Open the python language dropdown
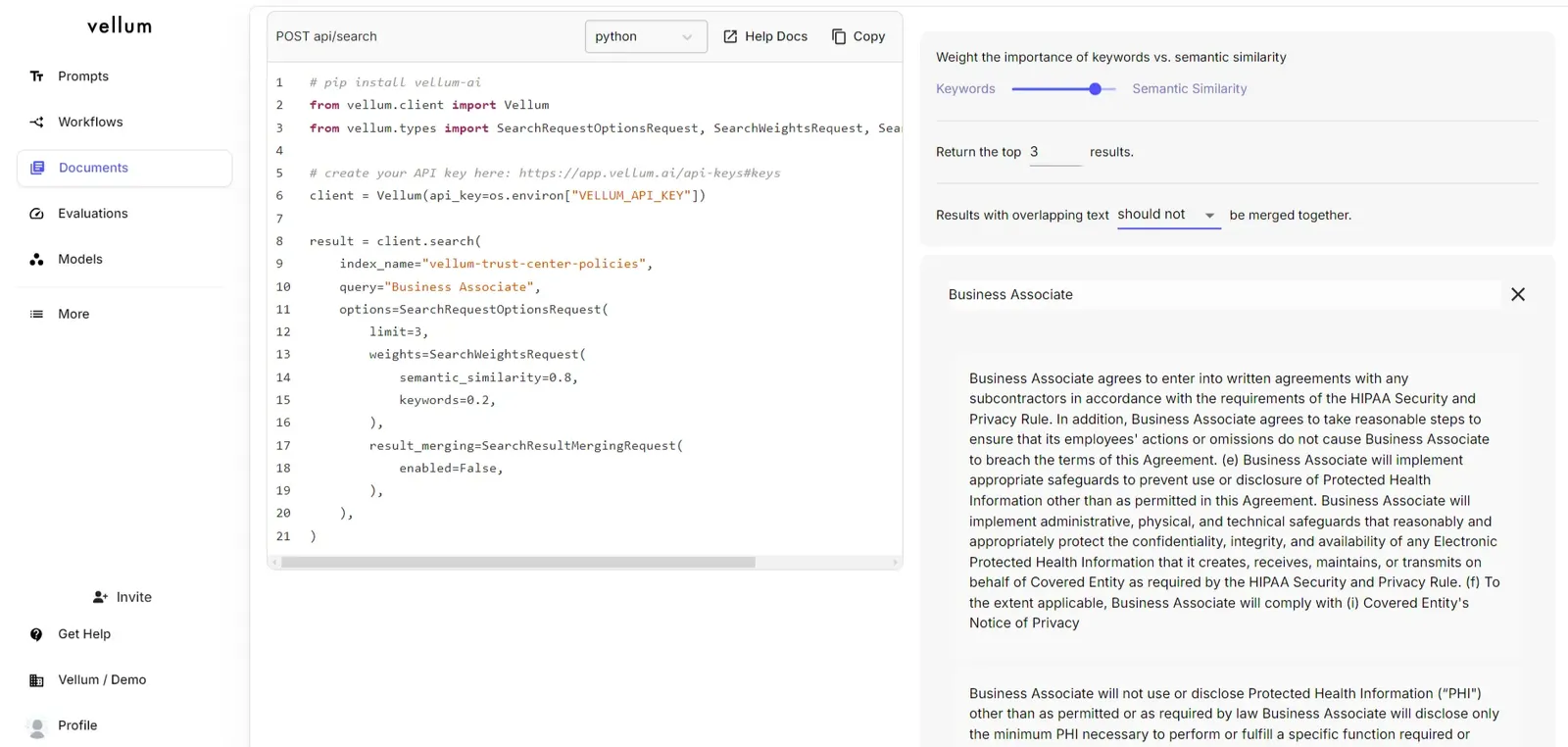This screenshot has height=747, width=1568. coord(646,36)
